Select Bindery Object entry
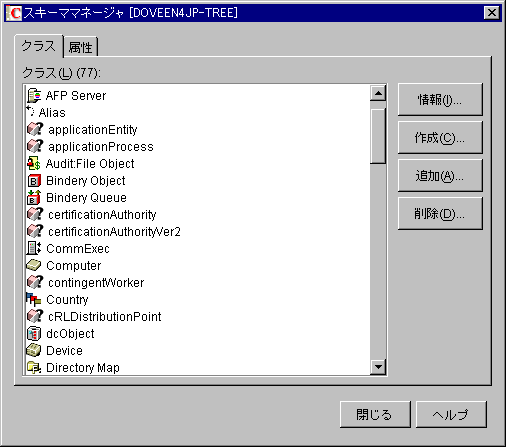The image size is (506, 447). click(86, 181)
